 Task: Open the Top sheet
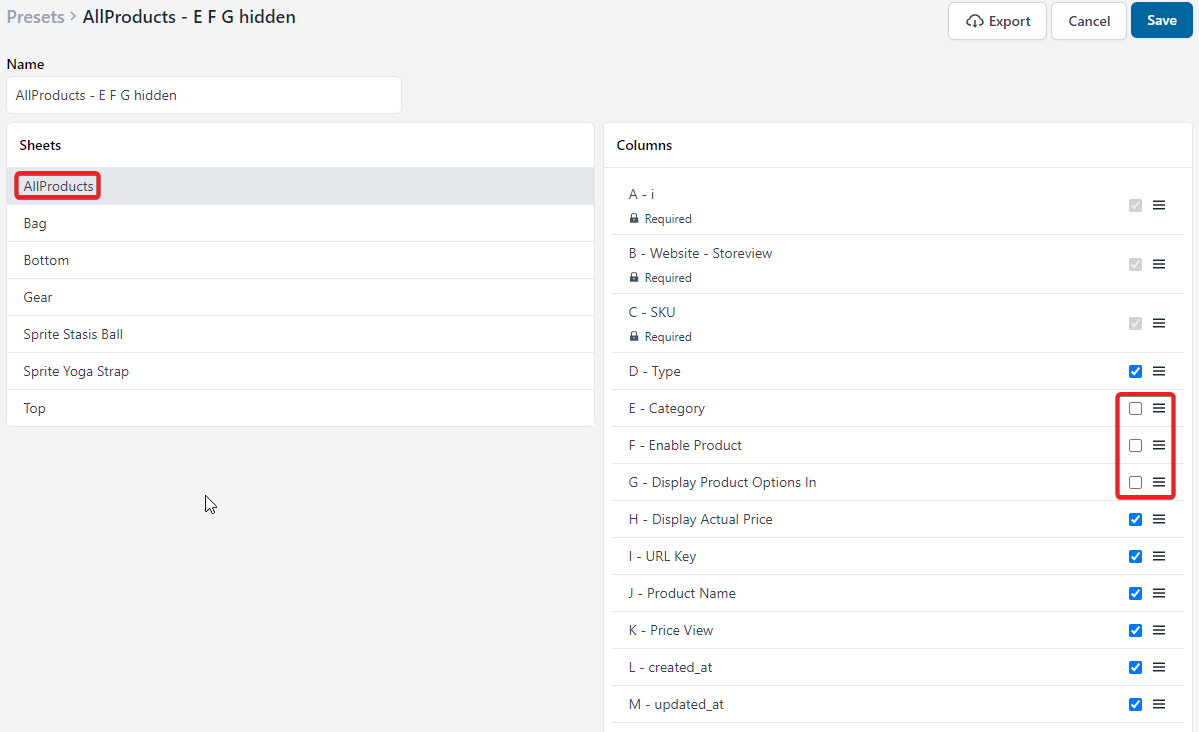(x=301, y=408)
